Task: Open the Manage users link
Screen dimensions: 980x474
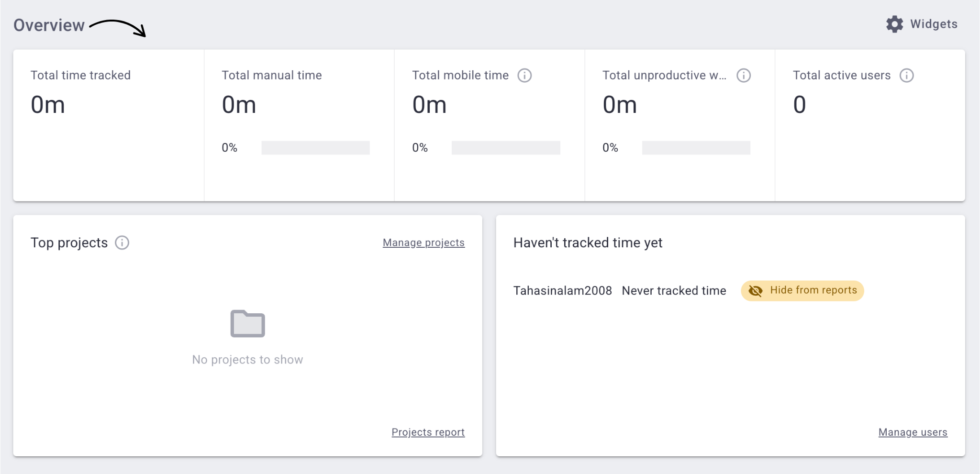Action: pos(913,432)
